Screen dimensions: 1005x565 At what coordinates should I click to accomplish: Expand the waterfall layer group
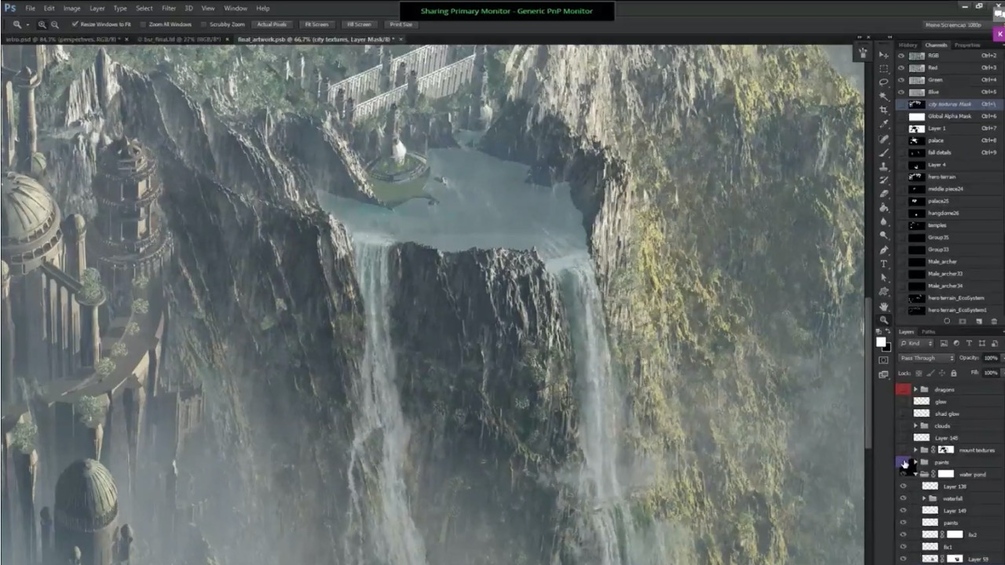pyautogui.click(x=924, y=498)
